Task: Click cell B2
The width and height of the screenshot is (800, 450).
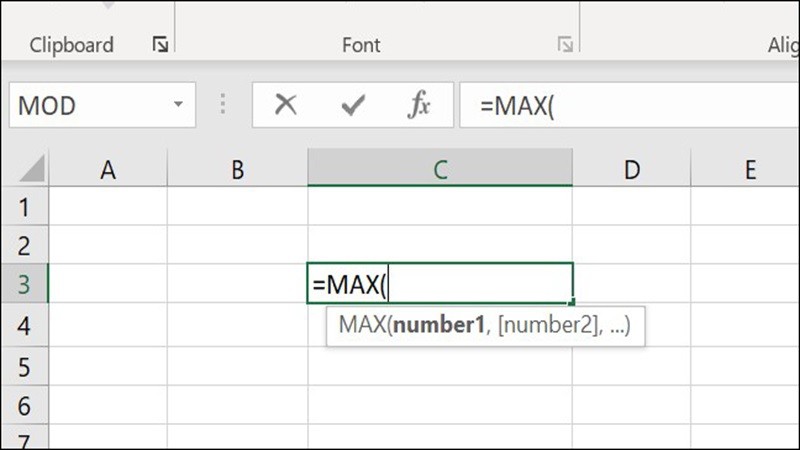Action: pyautogui.click(x=238, y=245)
